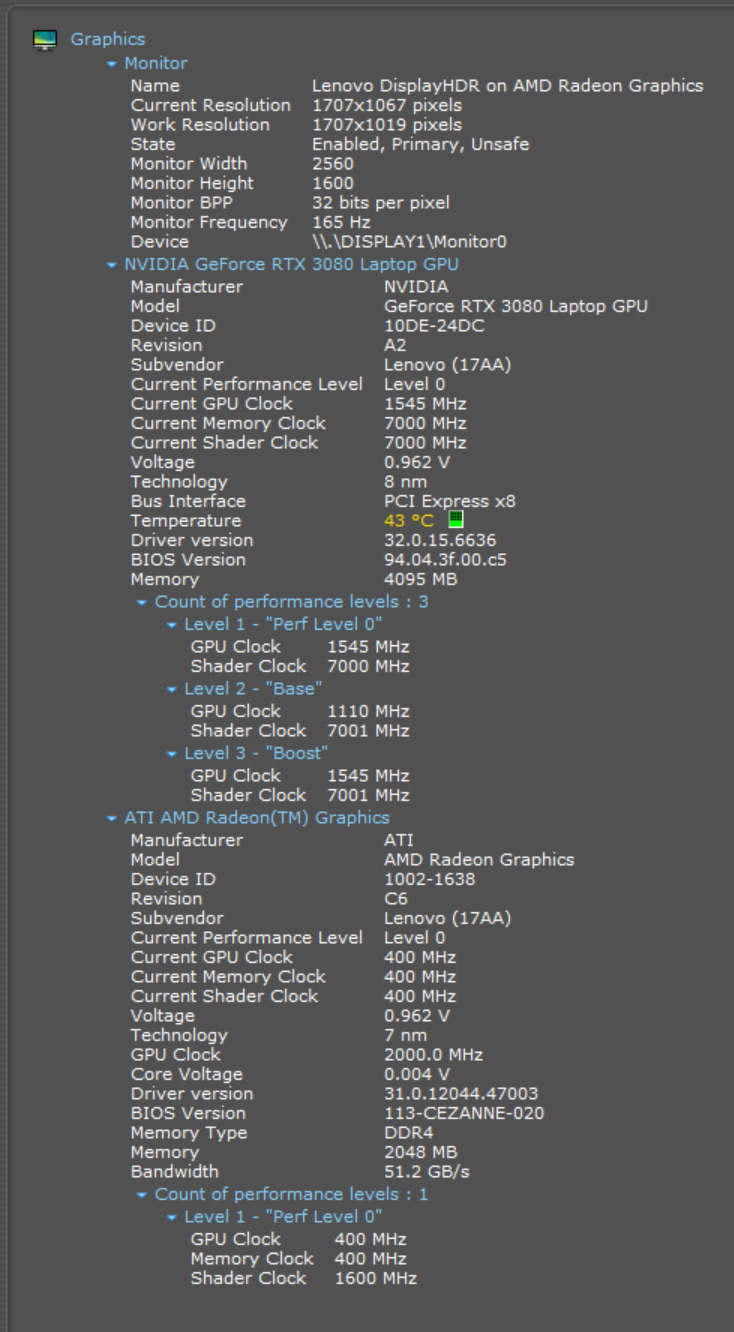
Task: Collapse NVIDIA's Level 1 "Perf Level 0" node
Action: click(x=173, y=625)
